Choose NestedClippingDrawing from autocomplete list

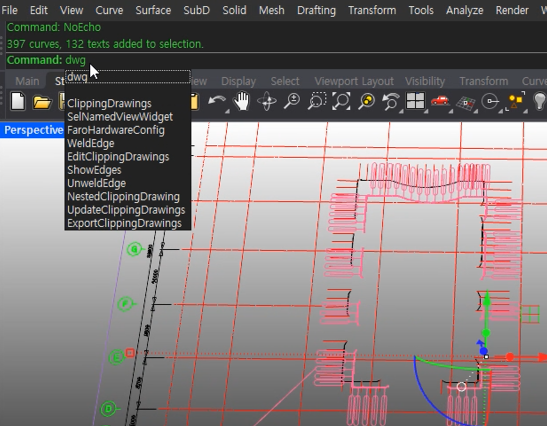pyautogui.click(x=123, y=196)
